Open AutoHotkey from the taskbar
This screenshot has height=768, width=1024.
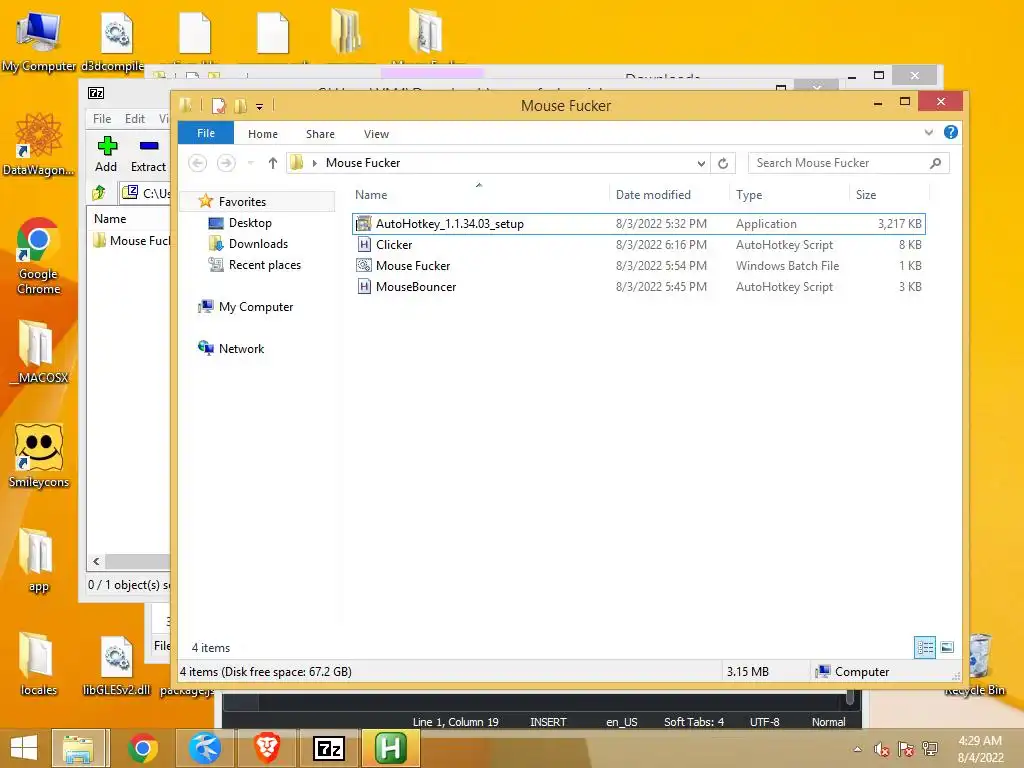click(391, 748)
